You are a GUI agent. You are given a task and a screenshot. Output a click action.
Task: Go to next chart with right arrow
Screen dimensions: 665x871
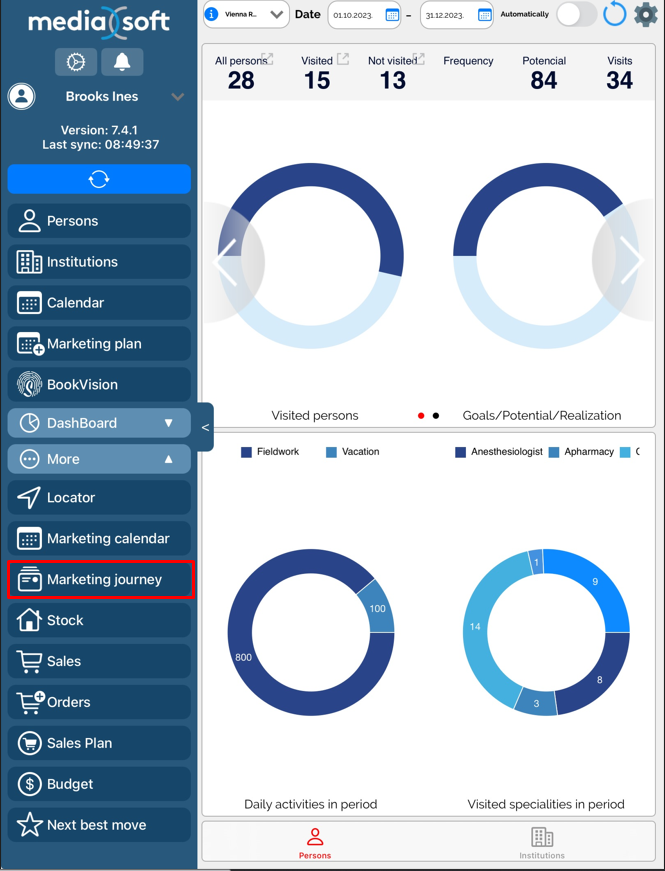pyautogui.click(x=630, y=262)
